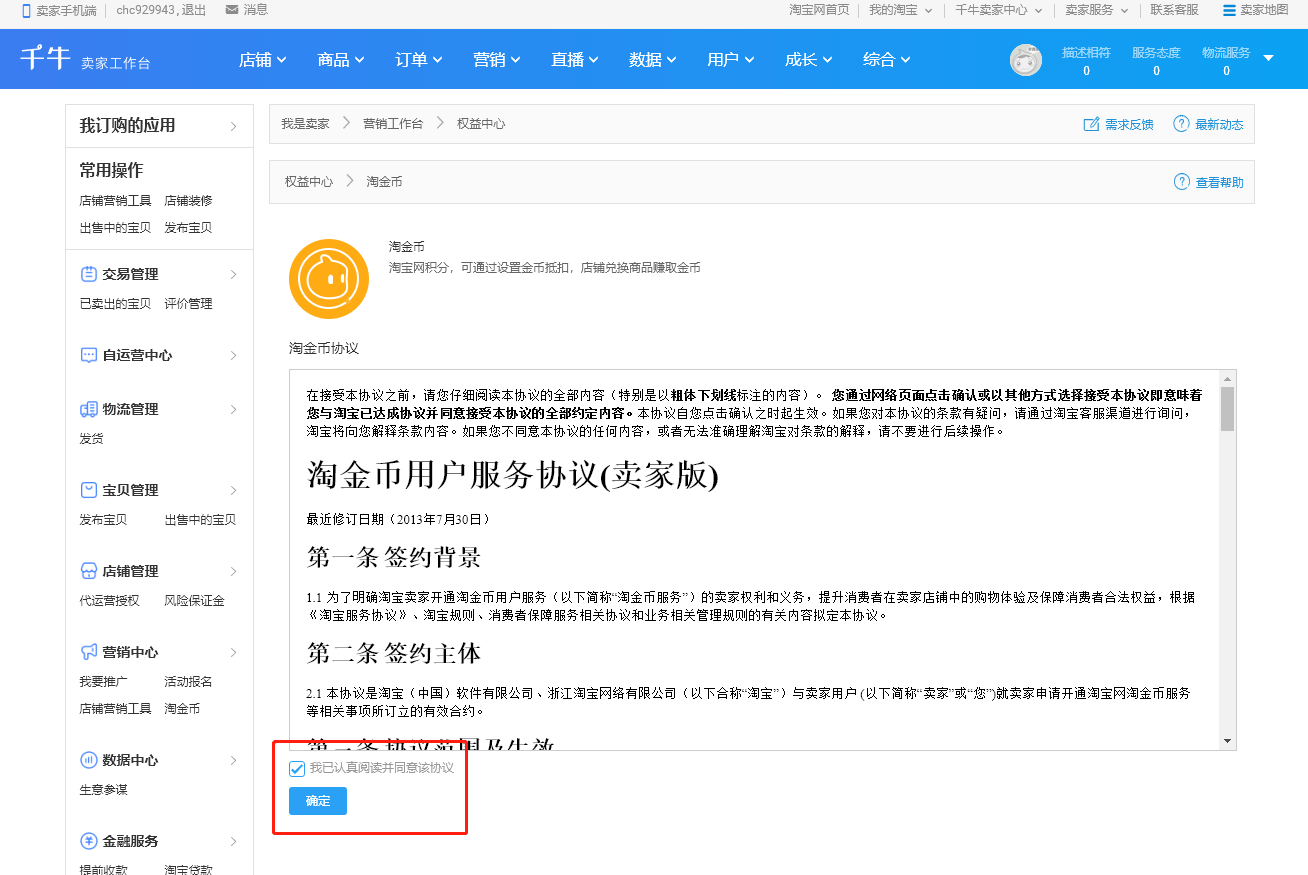Expand the 营销中心 section arrow
The image size is (1308, 875).
[x=233, y=652]
